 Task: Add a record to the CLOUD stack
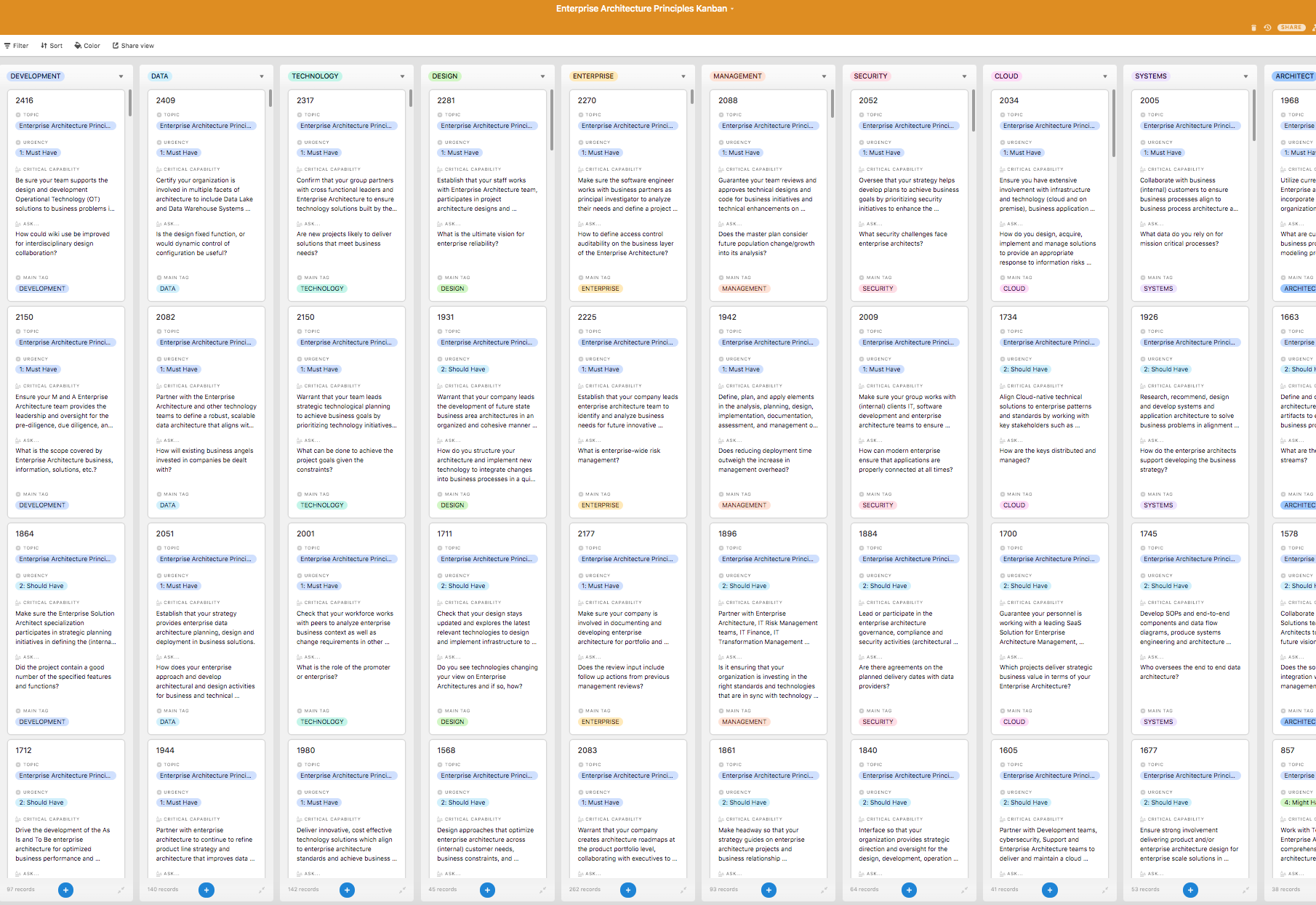[x=1049, y=890]
